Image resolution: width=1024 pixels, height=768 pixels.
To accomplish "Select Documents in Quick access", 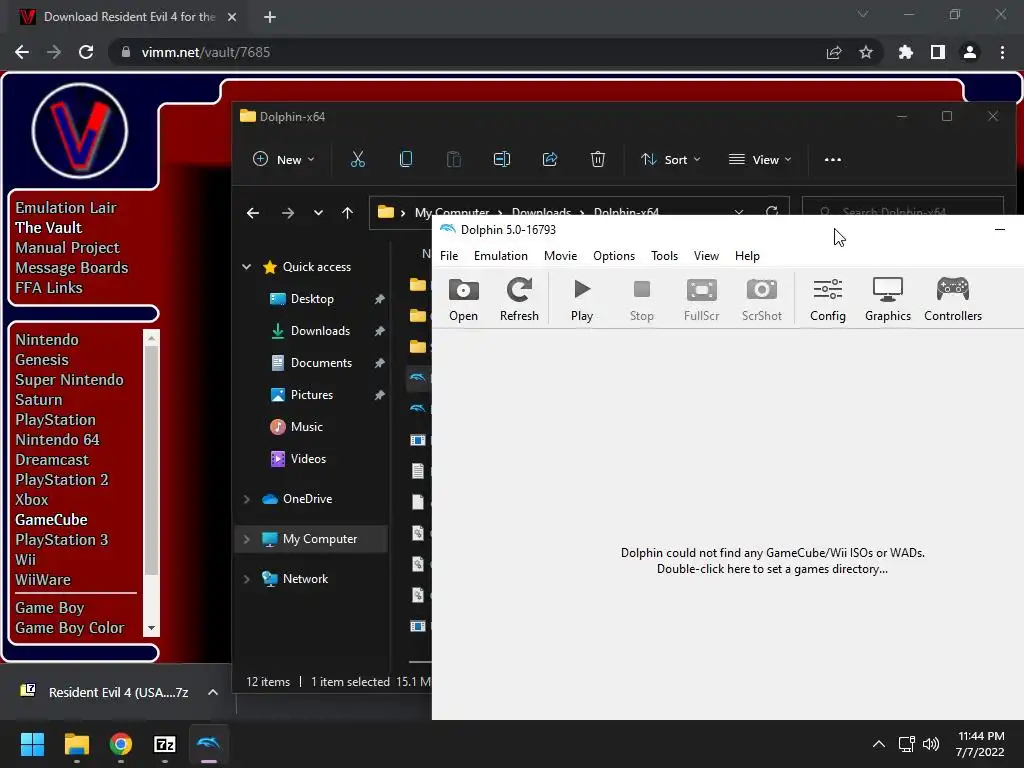I will pyautogui.click(x=321, y=362).
